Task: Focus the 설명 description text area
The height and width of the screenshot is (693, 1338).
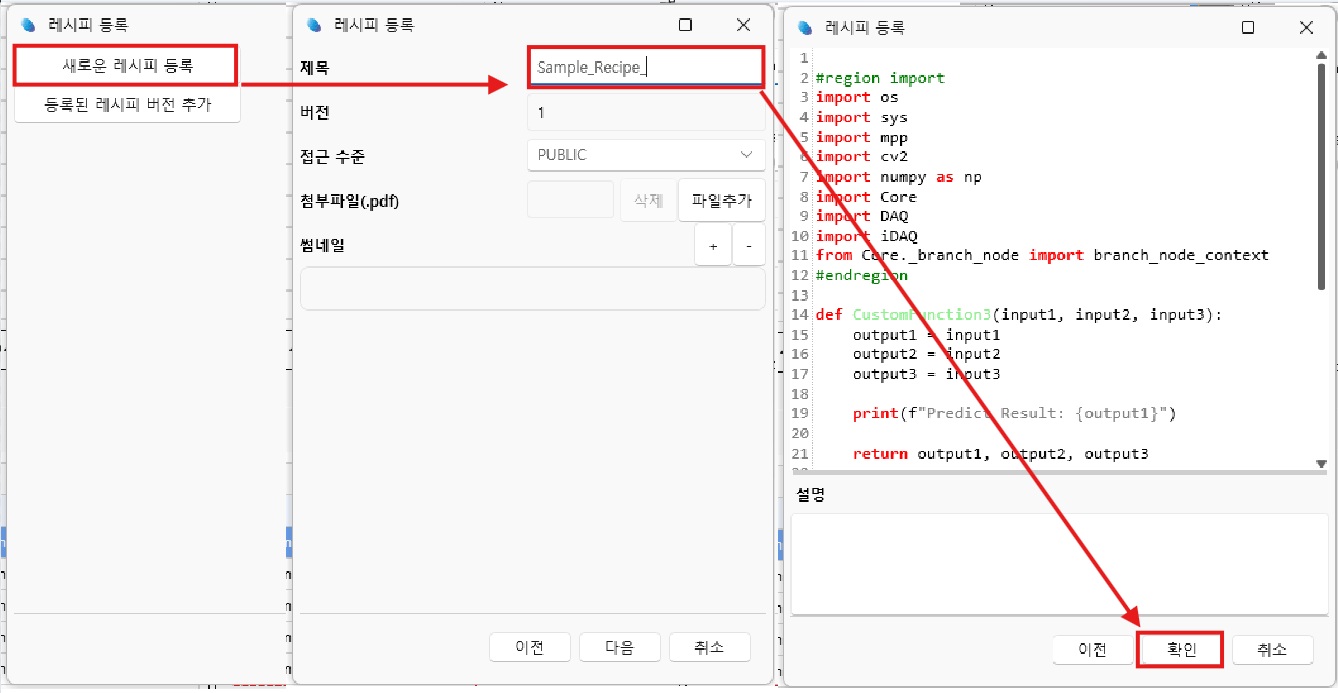Action: [1058, 564]
